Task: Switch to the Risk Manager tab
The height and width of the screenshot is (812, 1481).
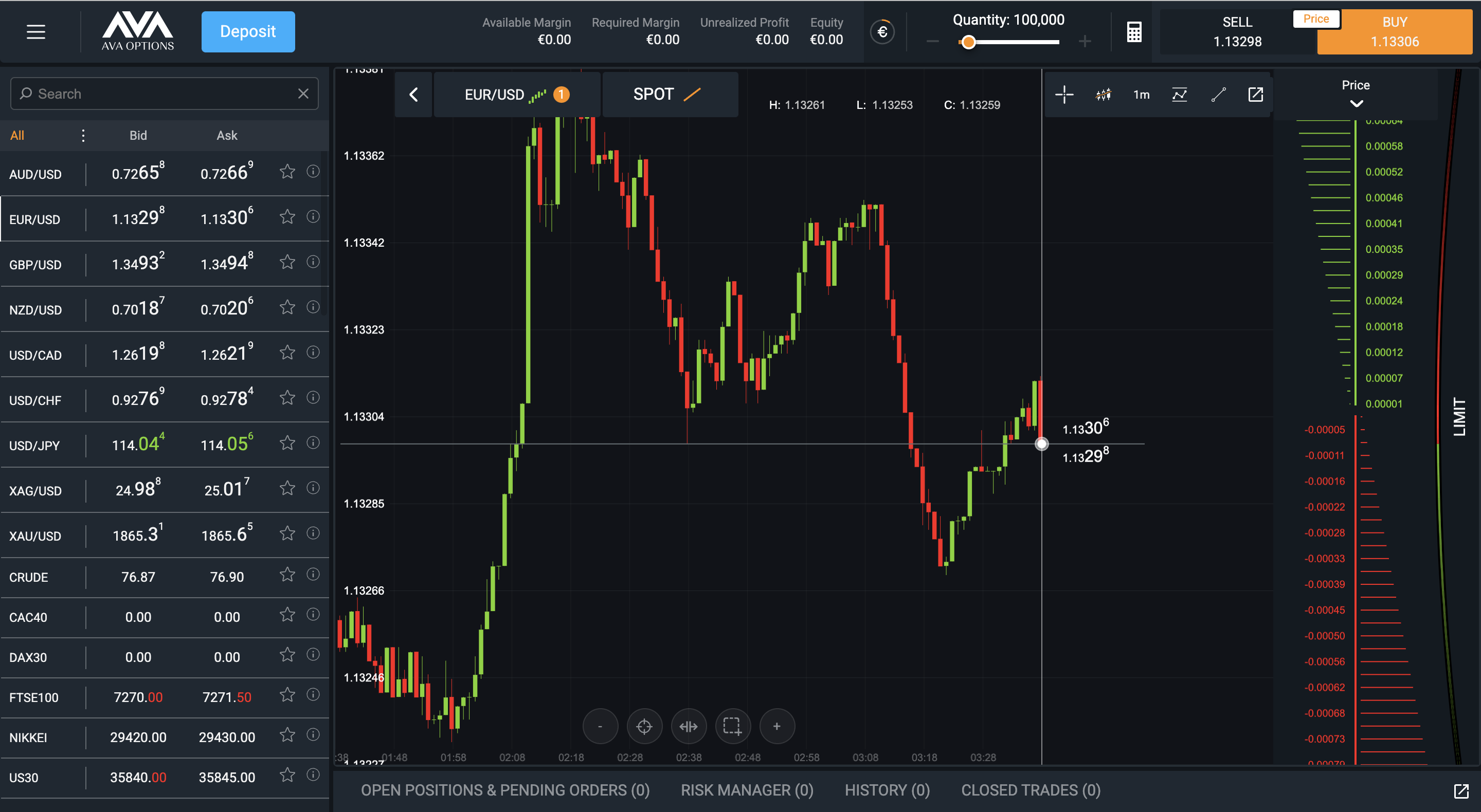Action: tap(747, 790)
